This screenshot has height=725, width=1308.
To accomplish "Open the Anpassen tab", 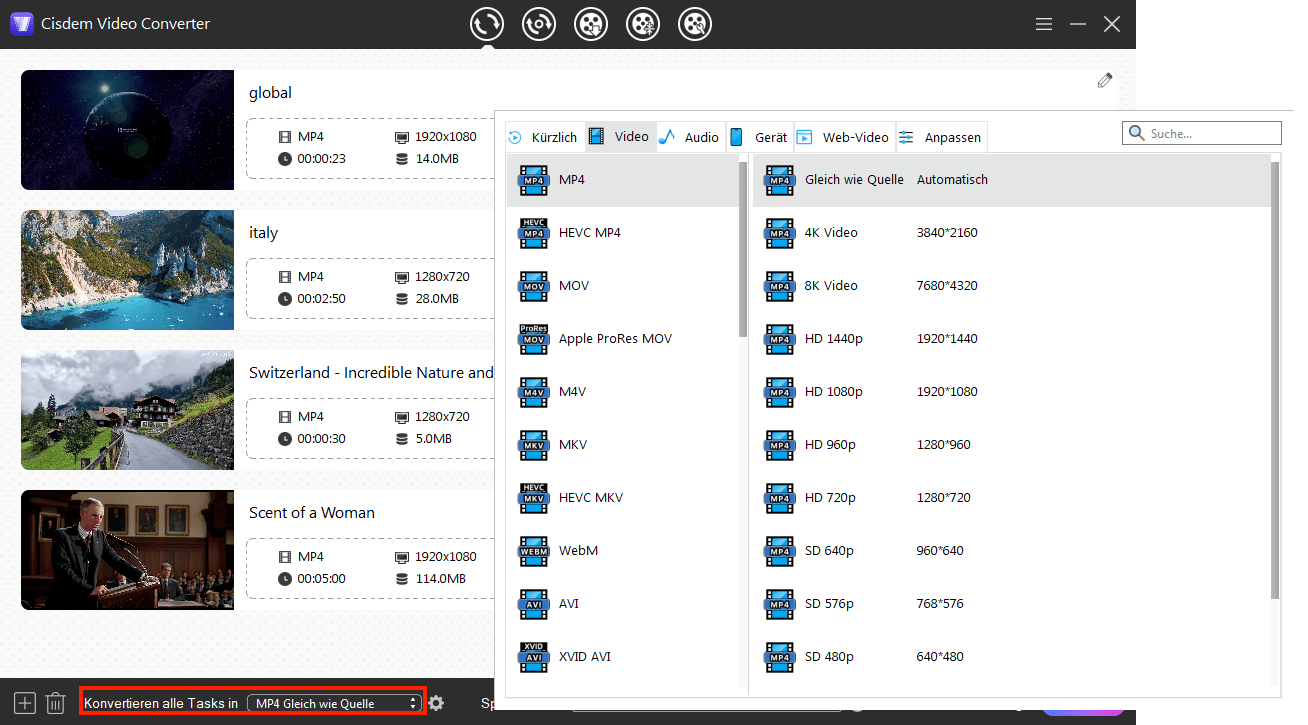I will coord(941,137).
